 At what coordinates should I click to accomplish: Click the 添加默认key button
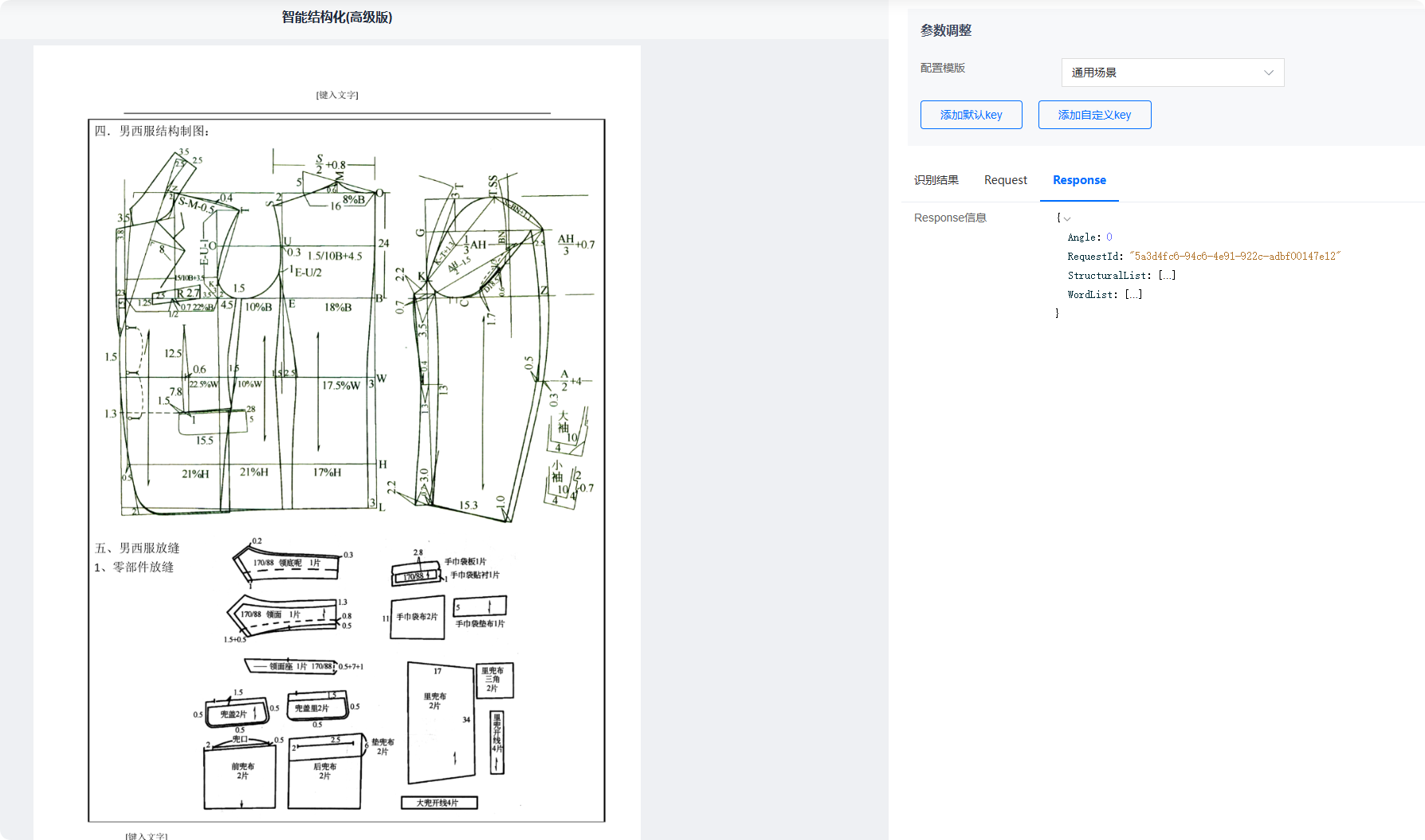tap(971, 115)
